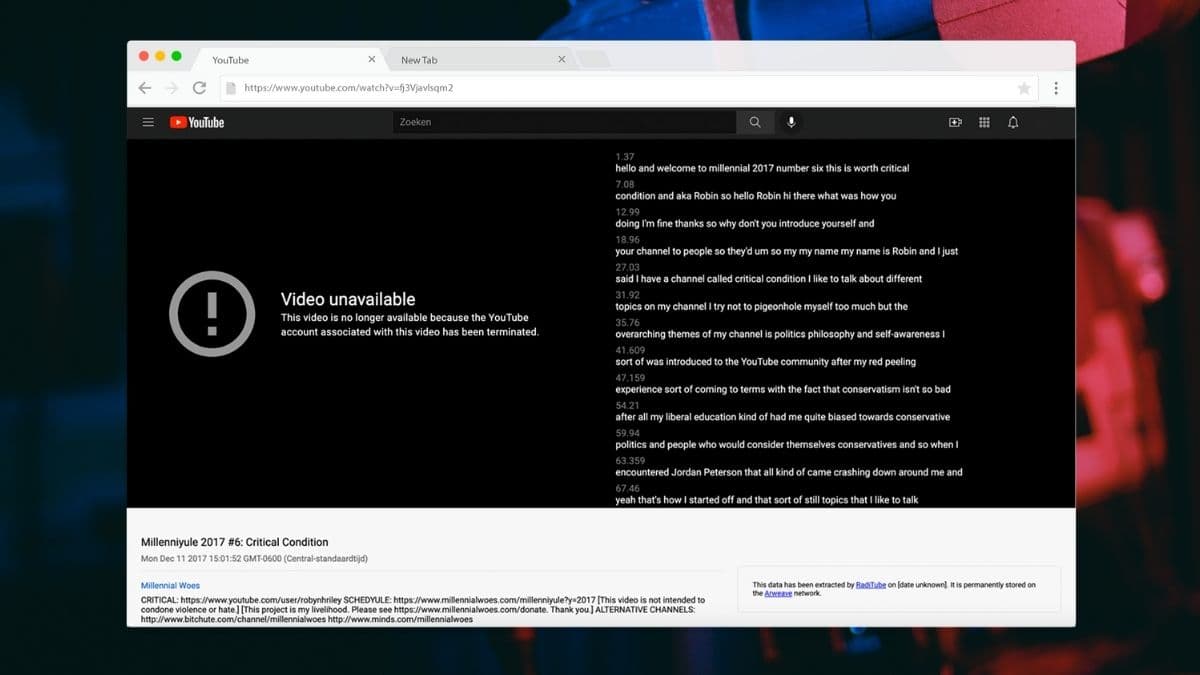The image size is (1200, 675).
Task: Open the YouTube hamburger guide menu
Action: [x=148, y=122]
